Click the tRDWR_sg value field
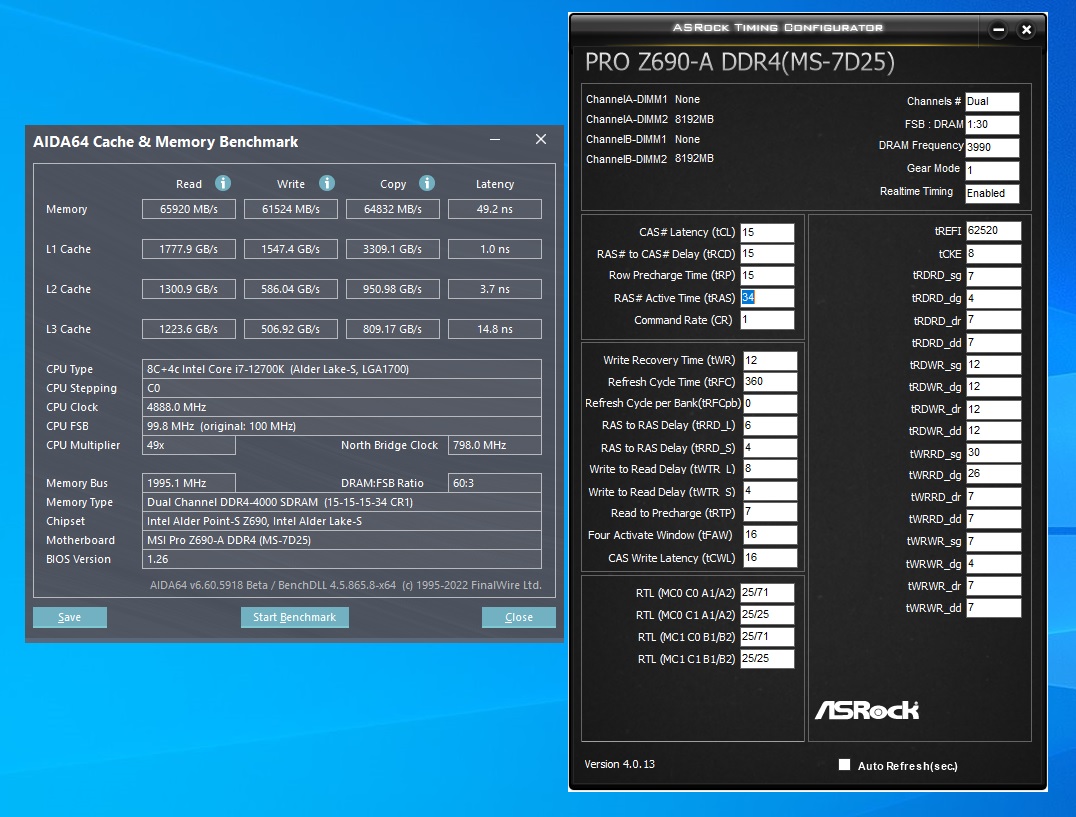 pos(993,365)
